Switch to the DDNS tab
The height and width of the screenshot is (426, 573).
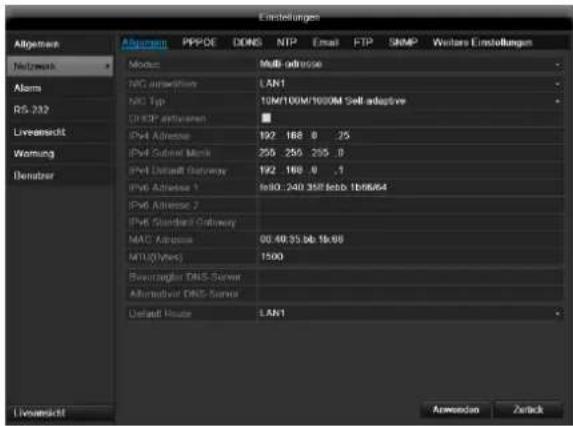(247, 42)
